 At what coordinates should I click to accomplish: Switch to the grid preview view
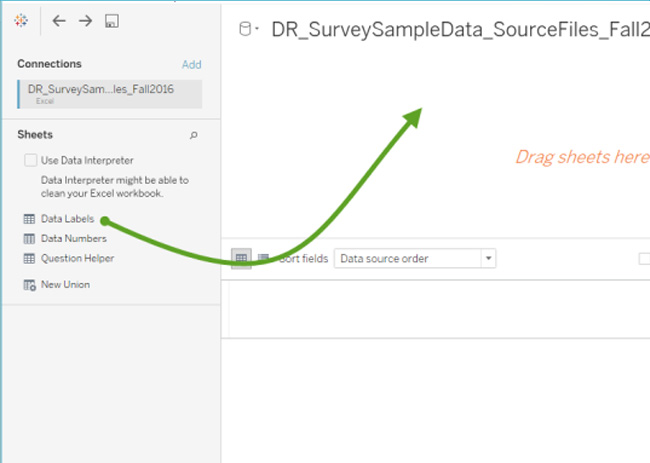[x=241, y=258]
